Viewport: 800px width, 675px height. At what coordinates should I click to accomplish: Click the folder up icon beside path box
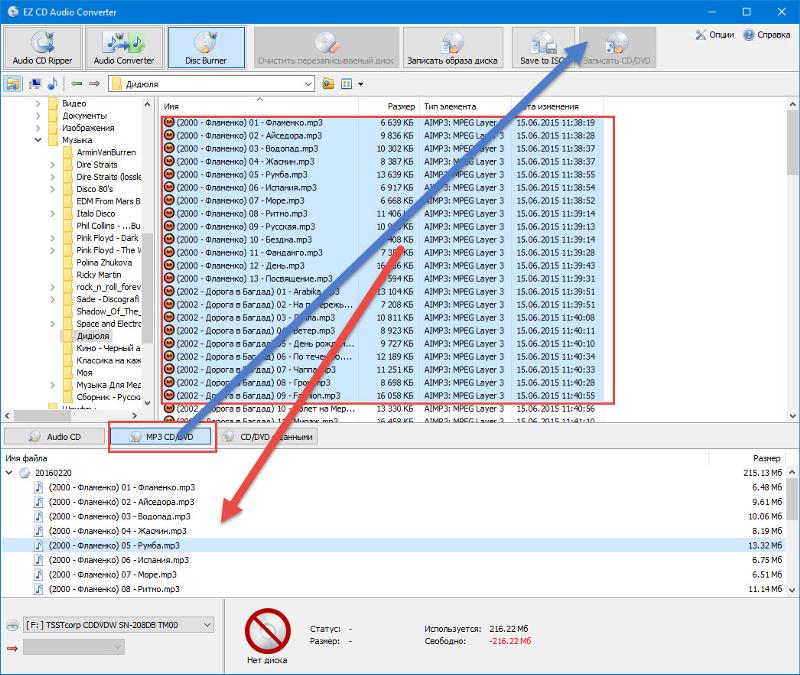click(328, 84)
